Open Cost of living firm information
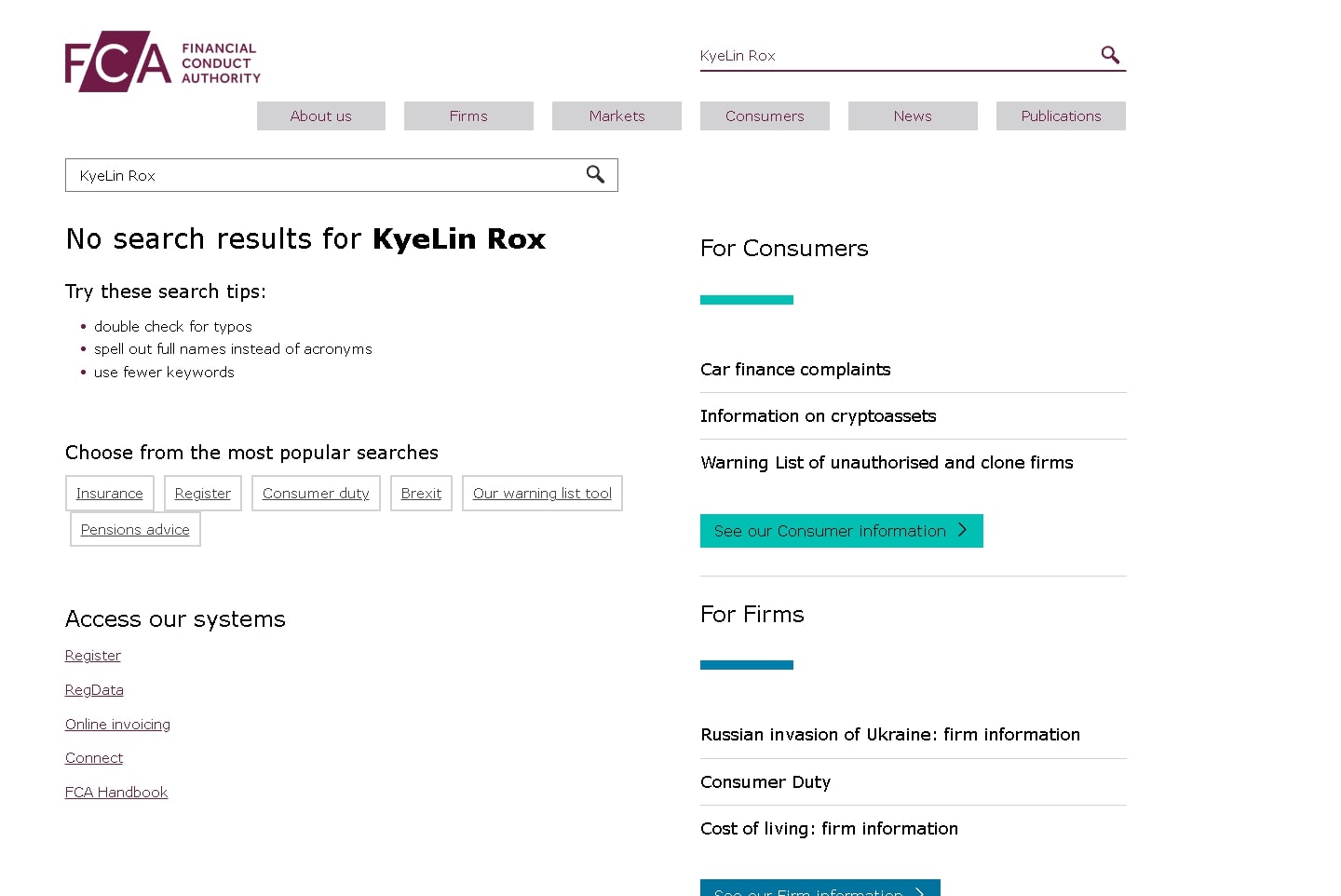The image size is (1341, 896). [x=829, y=829]
